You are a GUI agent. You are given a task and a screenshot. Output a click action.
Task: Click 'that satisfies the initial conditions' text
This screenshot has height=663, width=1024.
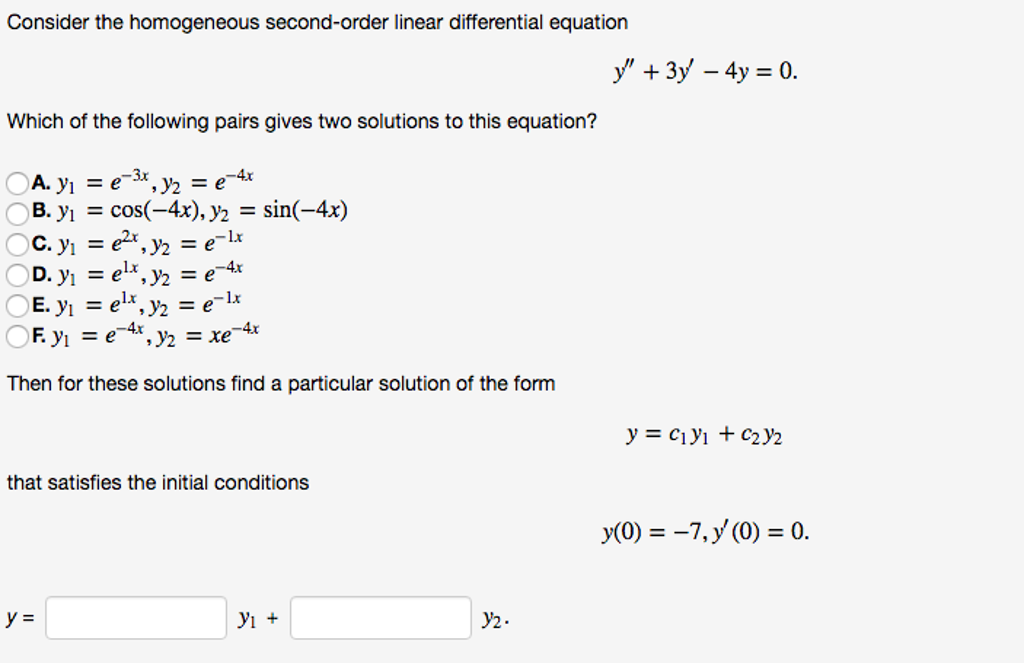pyautogui.click(x=158, y=483)
